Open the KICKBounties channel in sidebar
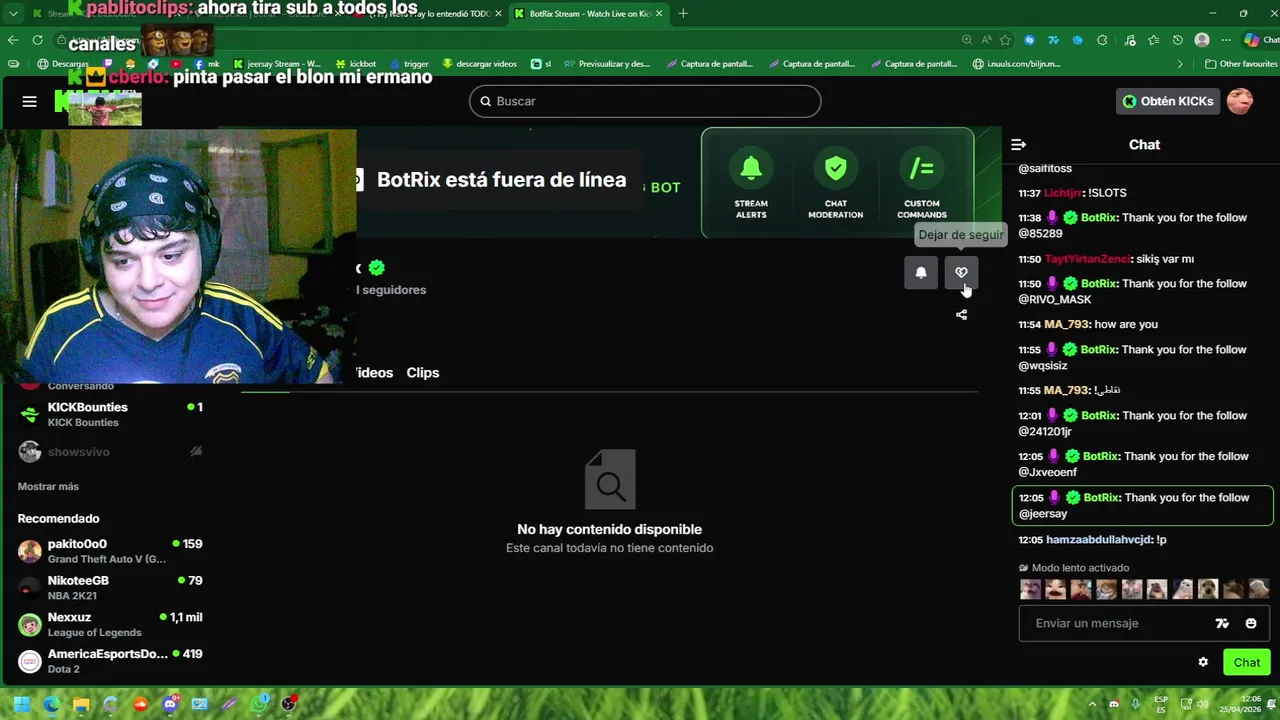The width and height of the screenshot is (1280, 720). (110, 414)
